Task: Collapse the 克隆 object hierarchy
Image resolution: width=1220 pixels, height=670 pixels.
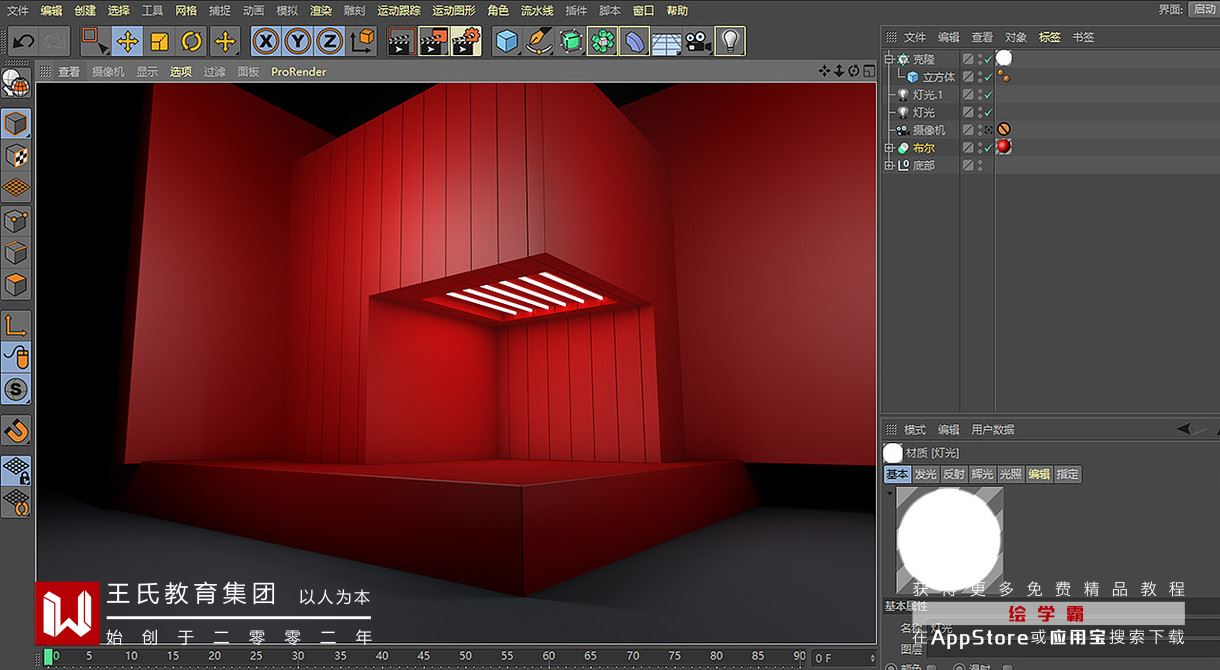Action: (x=889, y=59)
